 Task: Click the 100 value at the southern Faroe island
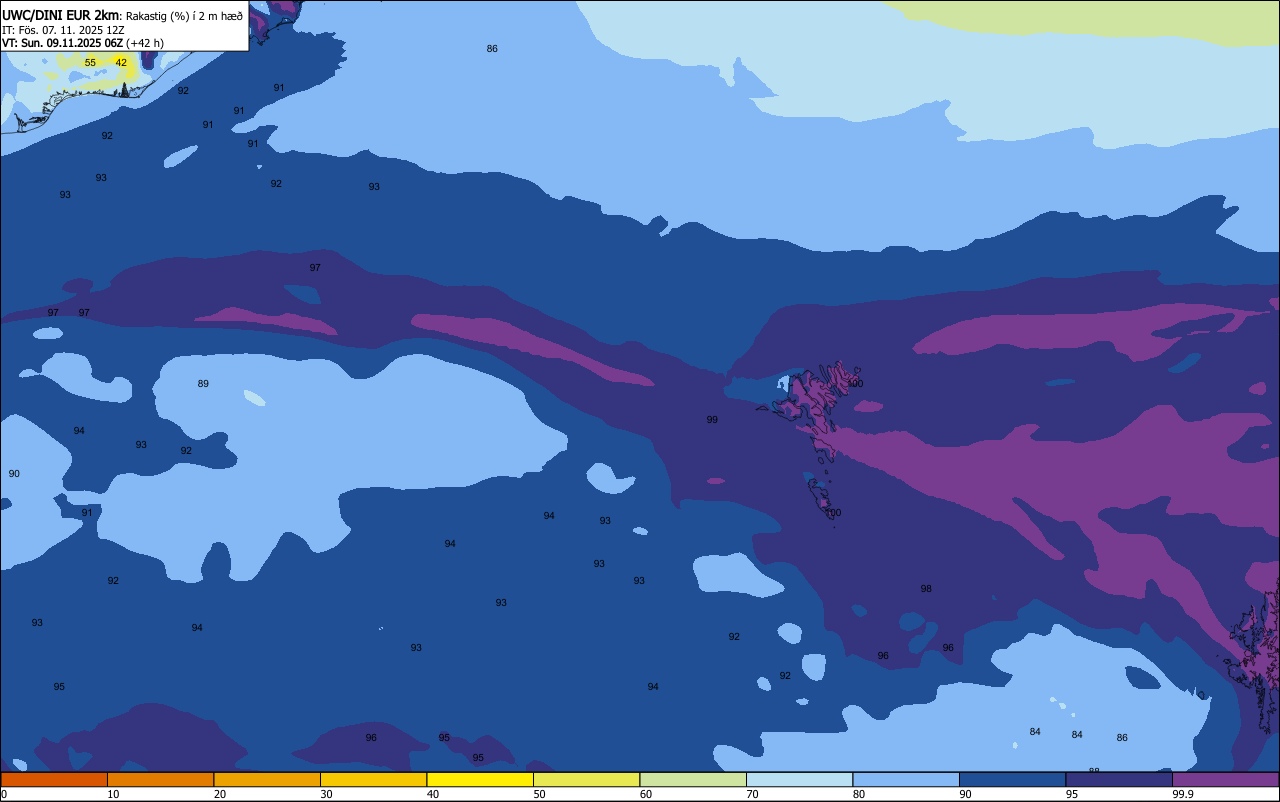832,513
